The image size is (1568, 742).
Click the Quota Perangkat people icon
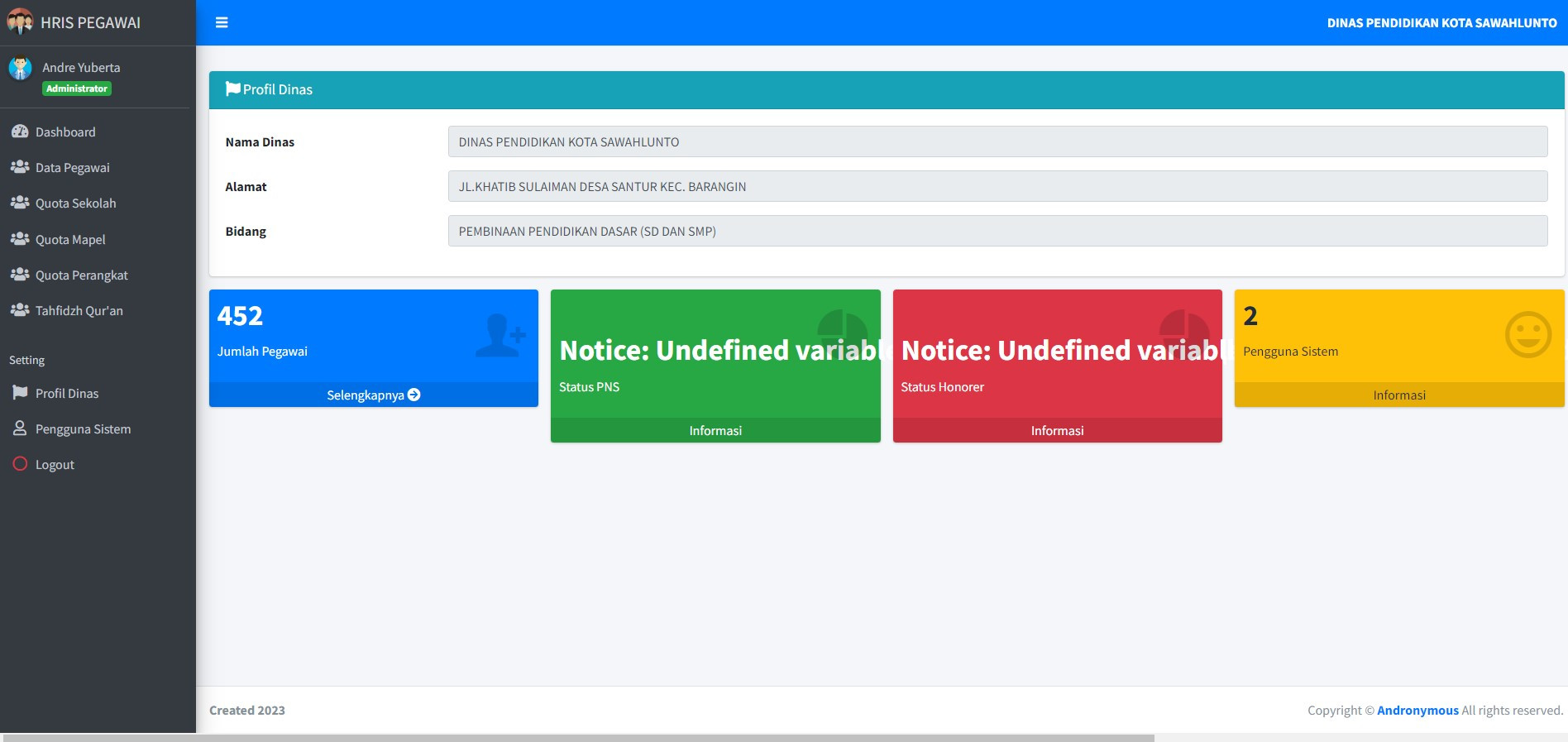(x=20, y=275)
